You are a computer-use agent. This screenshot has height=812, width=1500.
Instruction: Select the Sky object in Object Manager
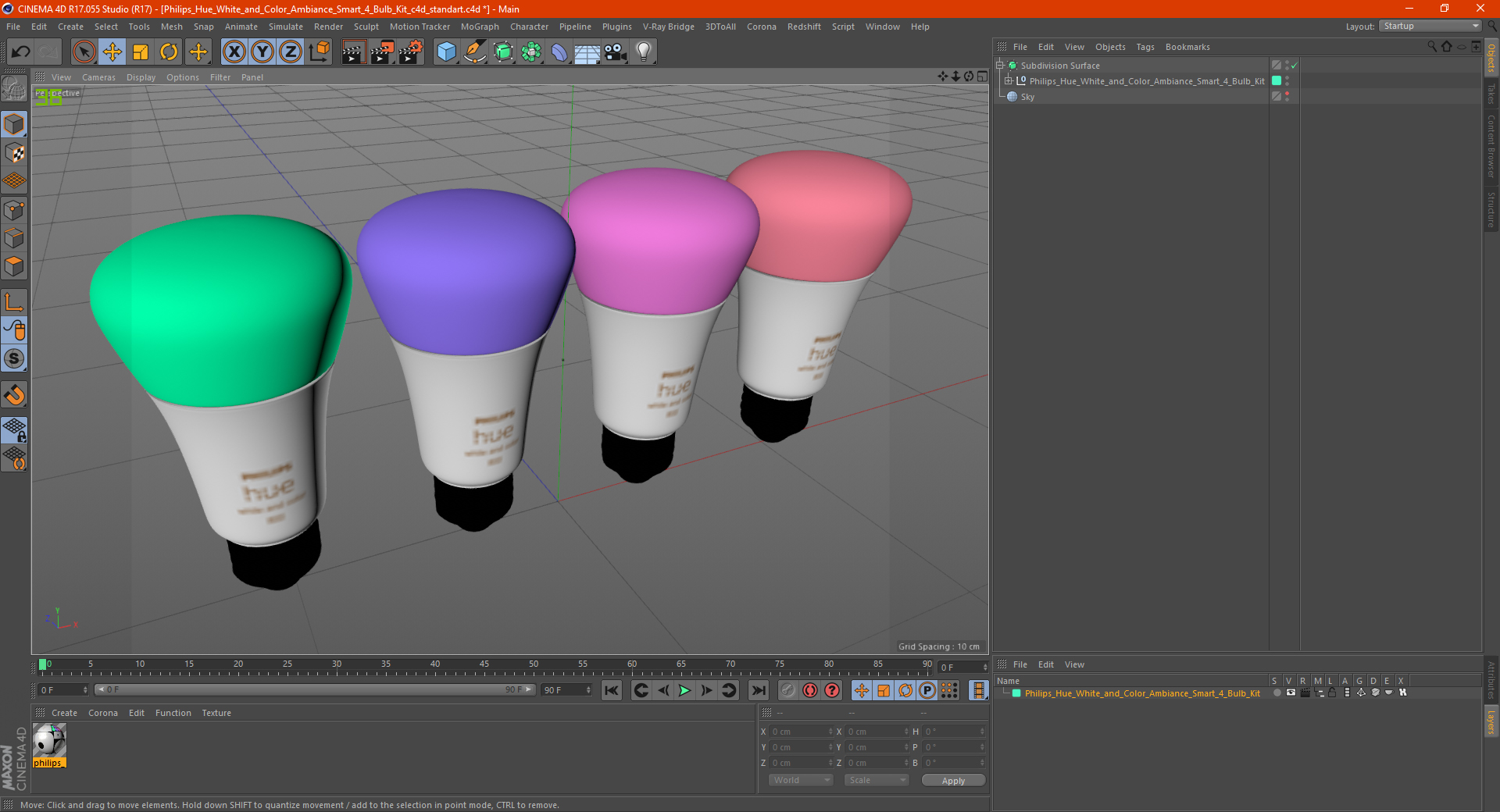pyautogui.click(x=1027, y=97)
